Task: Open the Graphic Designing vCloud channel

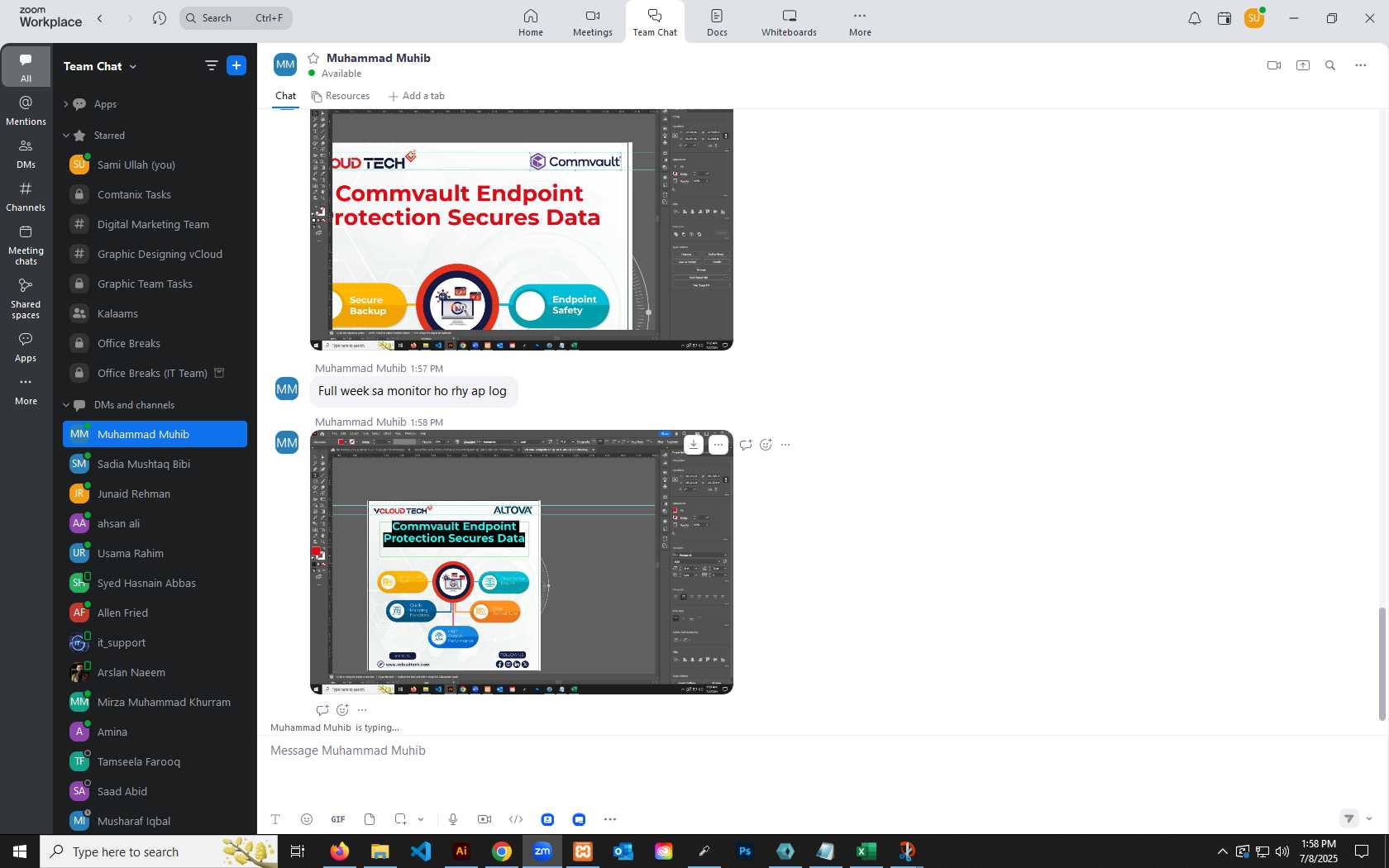Action: (x=155, y=254)
